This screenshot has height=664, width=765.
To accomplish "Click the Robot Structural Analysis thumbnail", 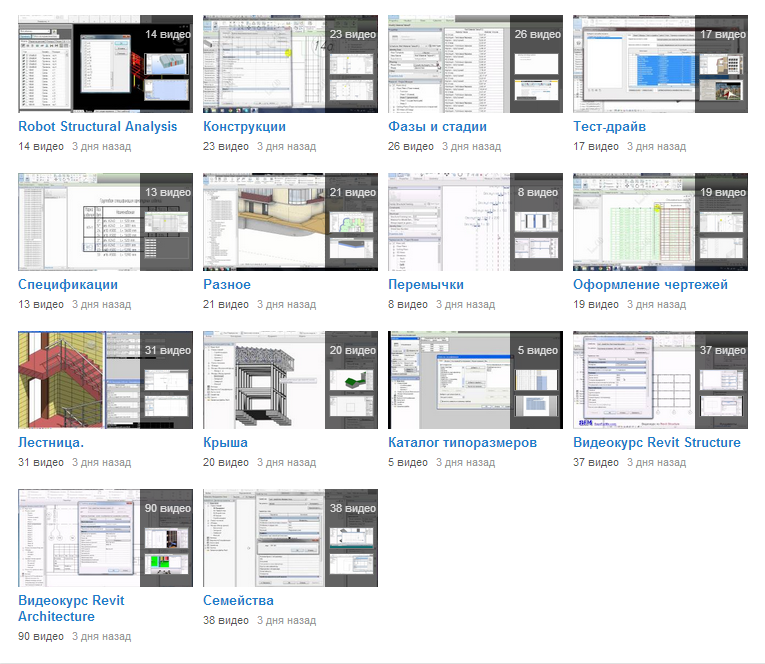I will tap(105, 64).
